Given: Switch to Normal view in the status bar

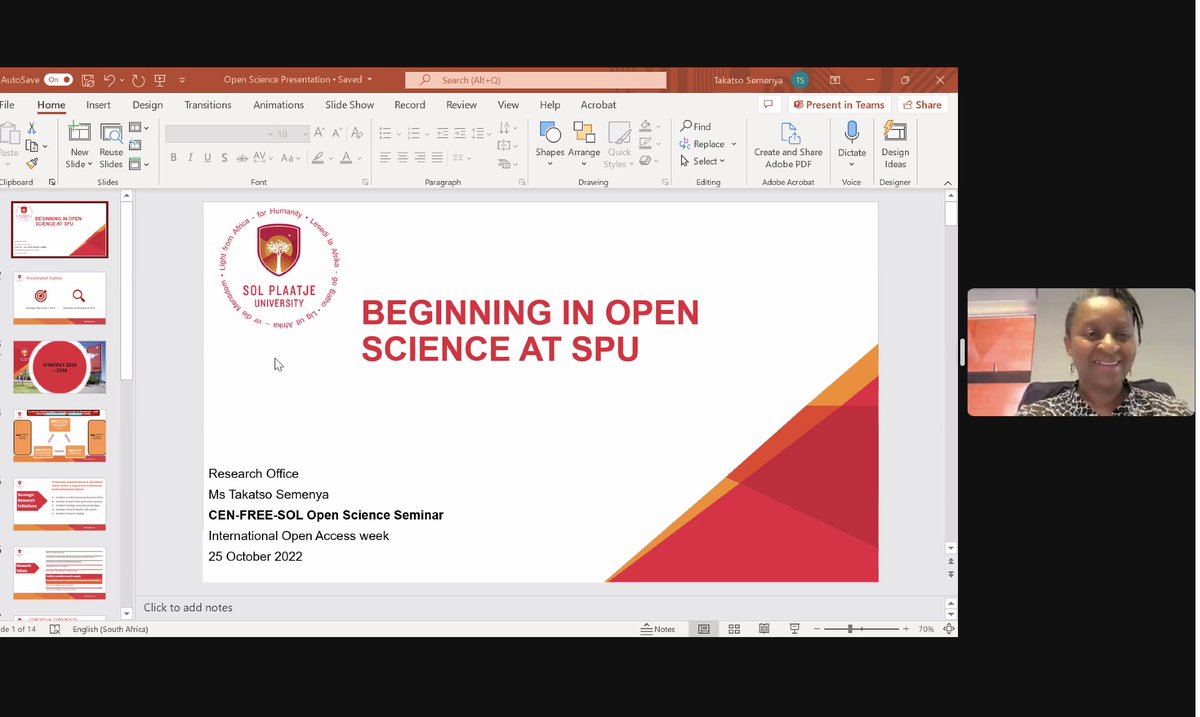Looking at the screenshot, I should [x=704, y=629].
